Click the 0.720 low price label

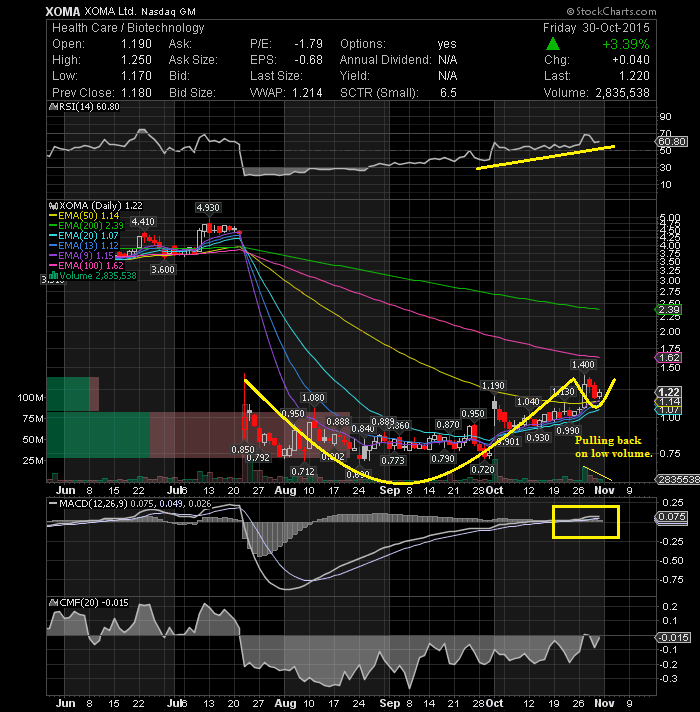pyautogui.click(x=483, y=469)
